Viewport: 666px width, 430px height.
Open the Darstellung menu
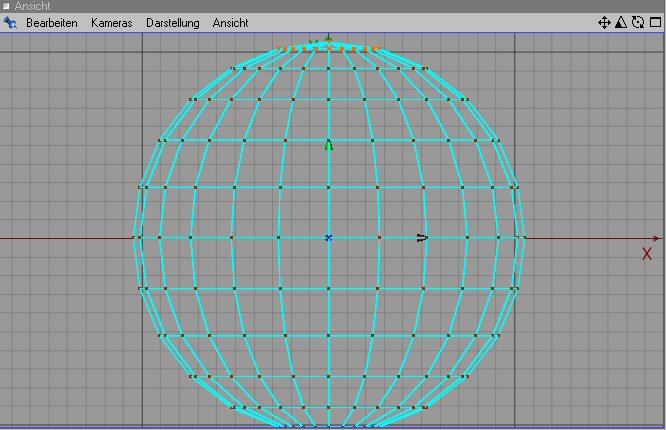pyautogui.click(x=172, y=22)
